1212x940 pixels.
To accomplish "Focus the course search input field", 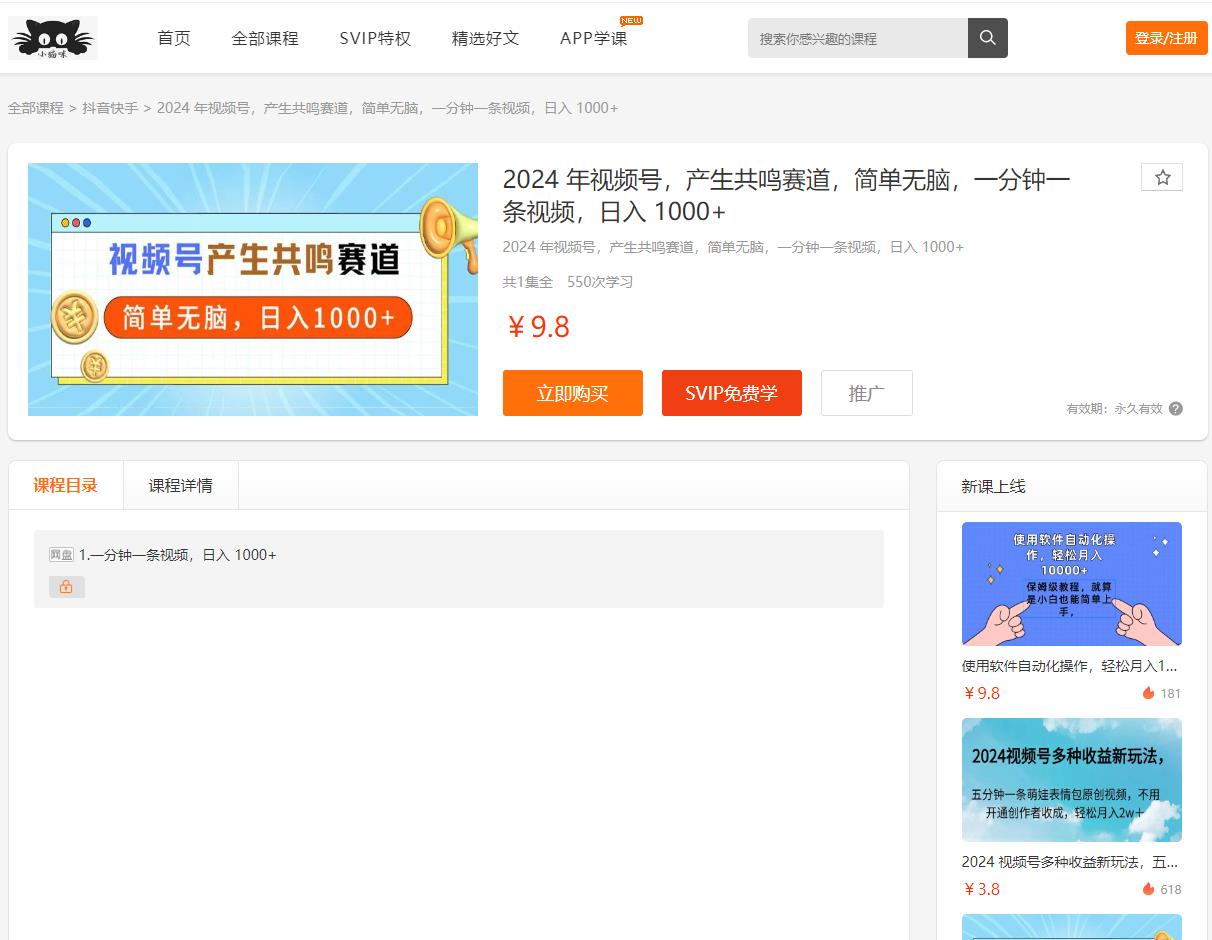I will tap(858, 38).
